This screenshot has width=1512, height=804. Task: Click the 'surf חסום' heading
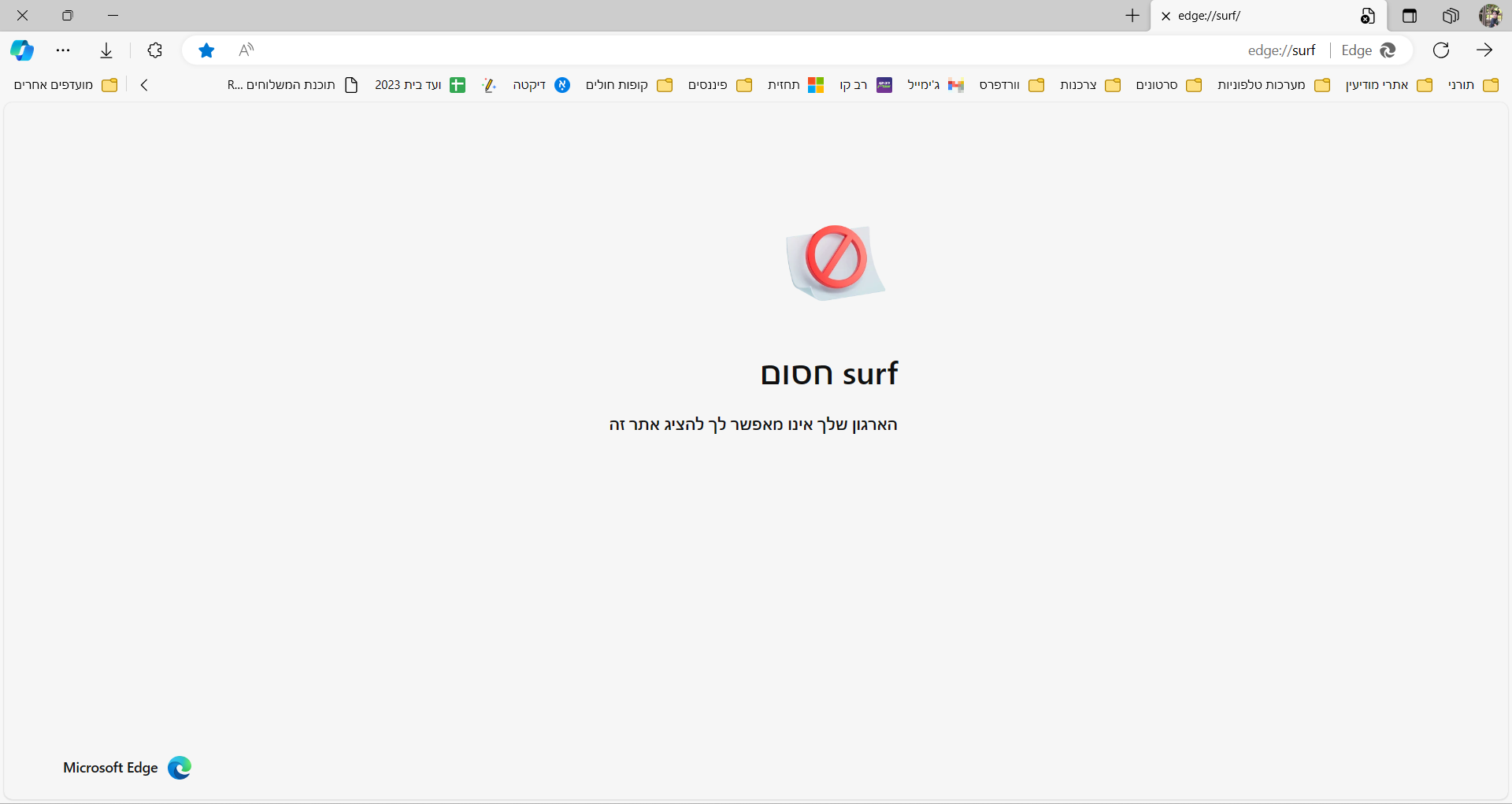(x=829, y=373)
